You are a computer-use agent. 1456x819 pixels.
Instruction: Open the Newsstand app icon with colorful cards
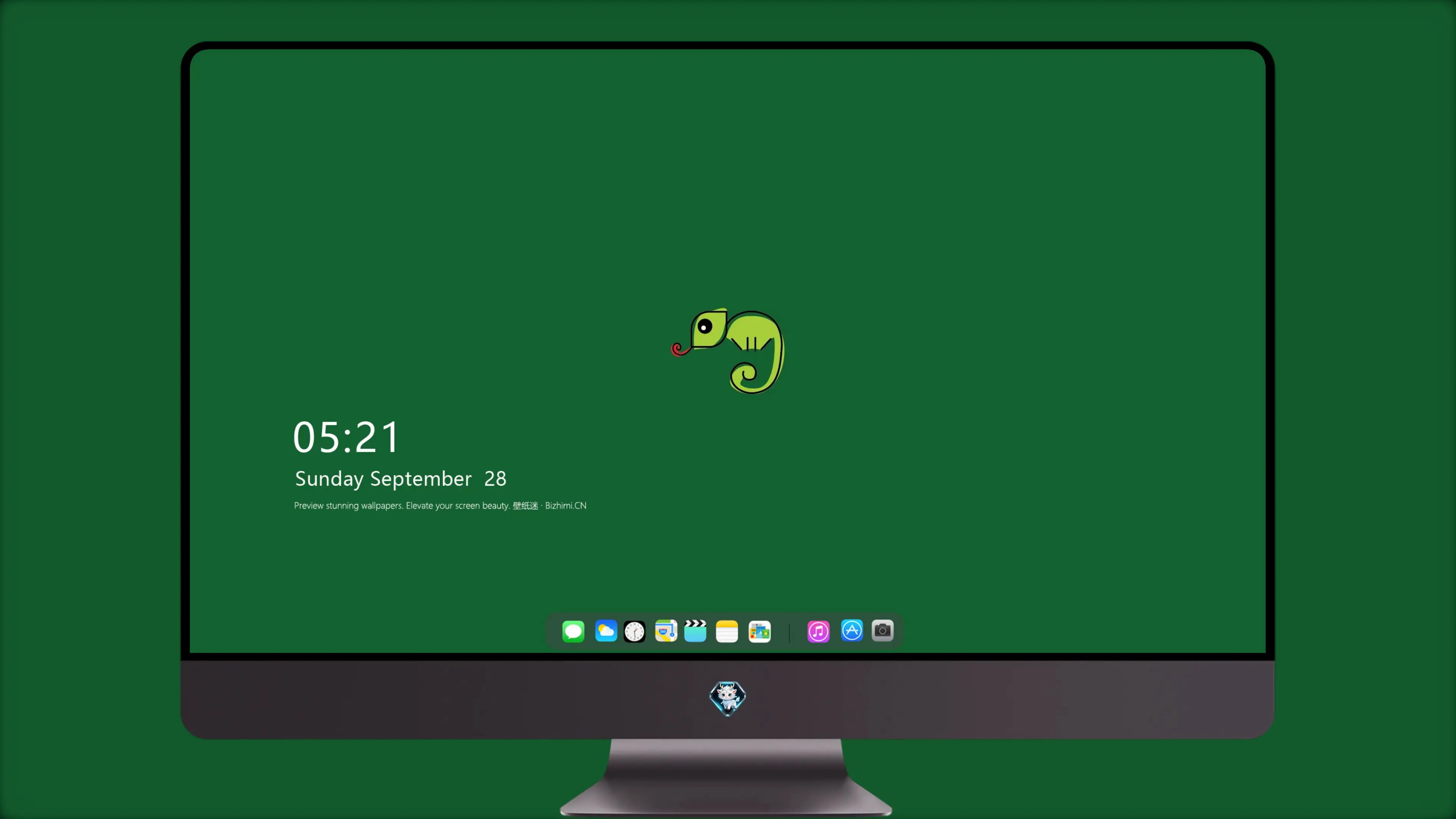pyautogui.click(x=759, y=631)
